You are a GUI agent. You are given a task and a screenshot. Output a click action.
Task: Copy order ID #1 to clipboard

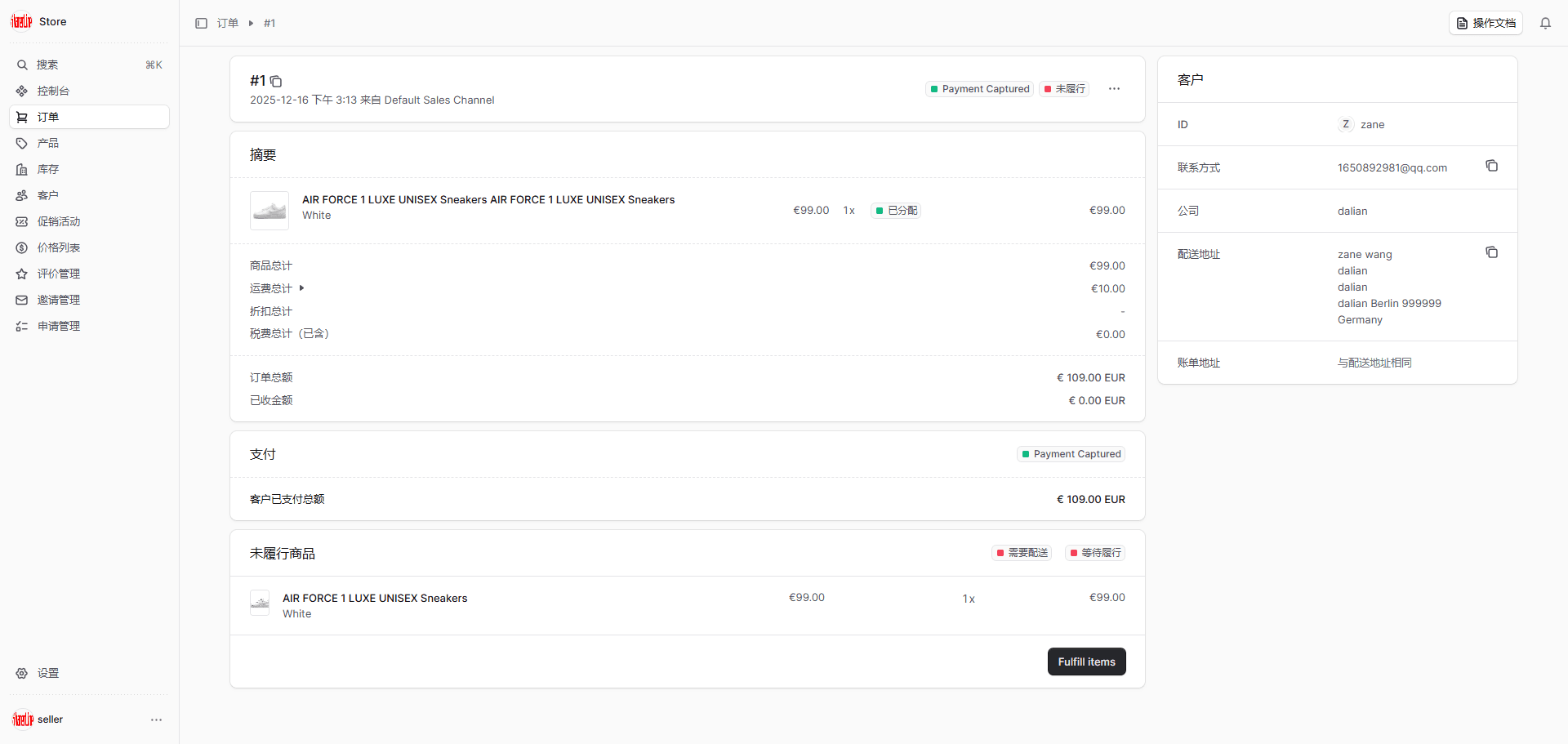coord(276,82)
